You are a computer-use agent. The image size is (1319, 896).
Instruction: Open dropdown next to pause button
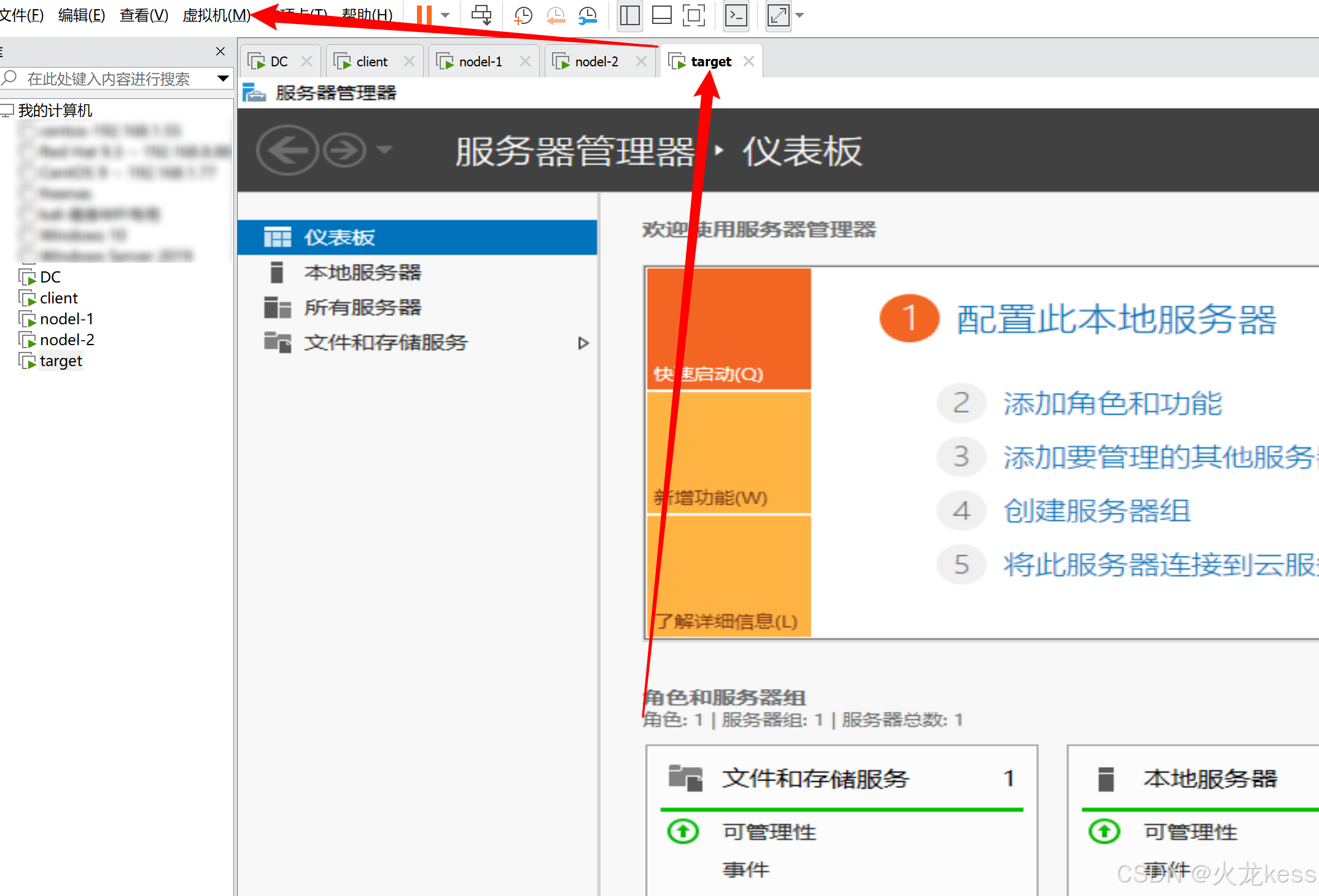pos(446,15)
